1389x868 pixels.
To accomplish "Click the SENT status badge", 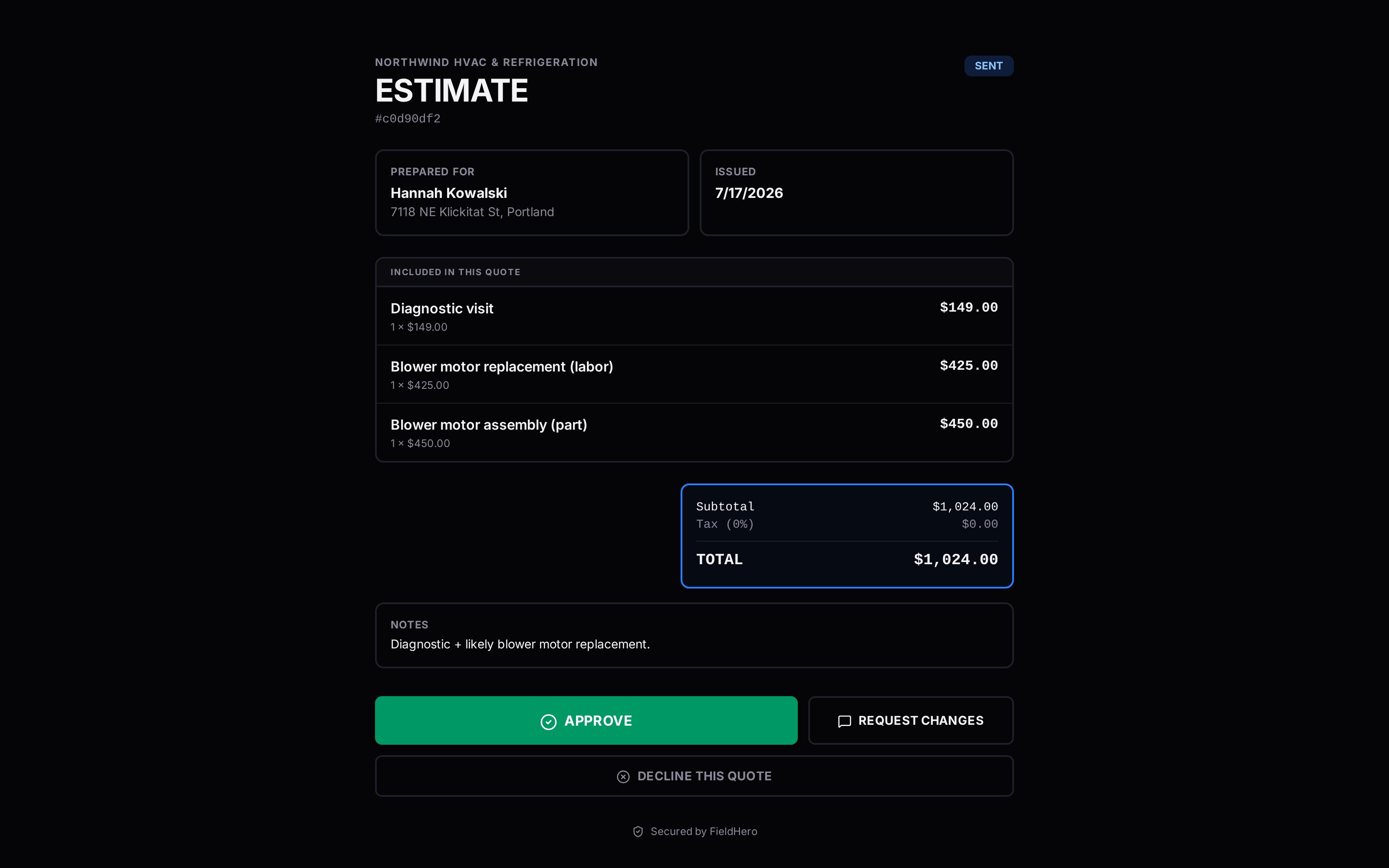I will click(x=988, y=66).
